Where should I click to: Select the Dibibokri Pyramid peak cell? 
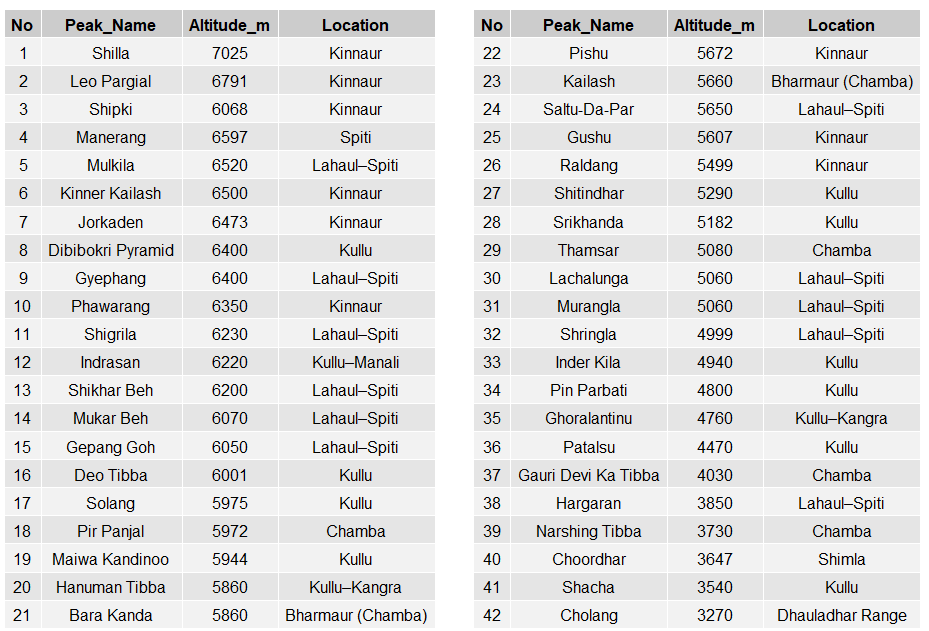coord(111,250)
